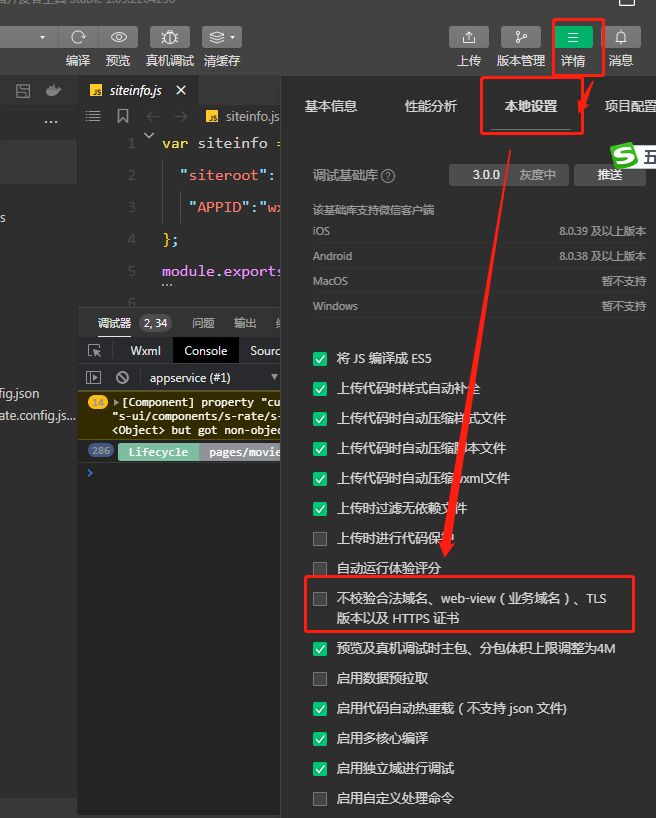Switch to 基本信息 tab

pos(331,106)
